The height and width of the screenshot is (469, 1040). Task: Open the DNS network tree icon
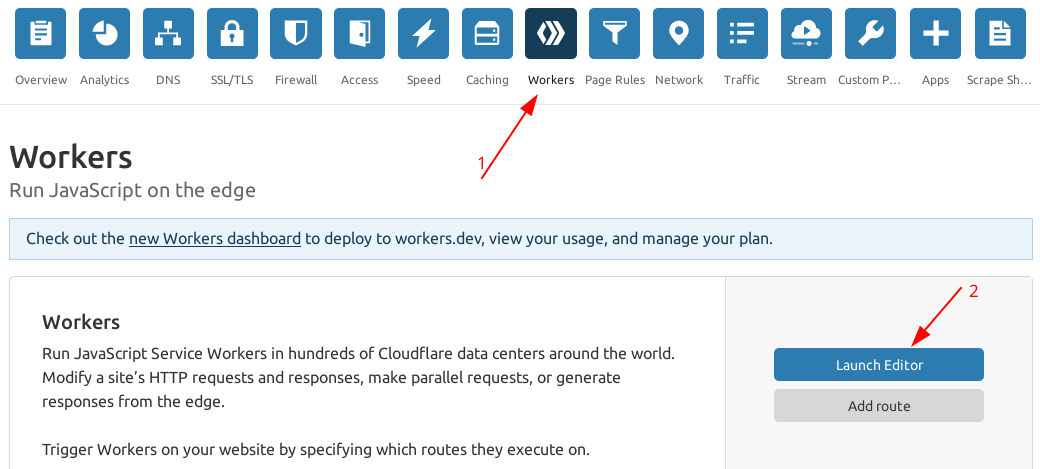168,33
